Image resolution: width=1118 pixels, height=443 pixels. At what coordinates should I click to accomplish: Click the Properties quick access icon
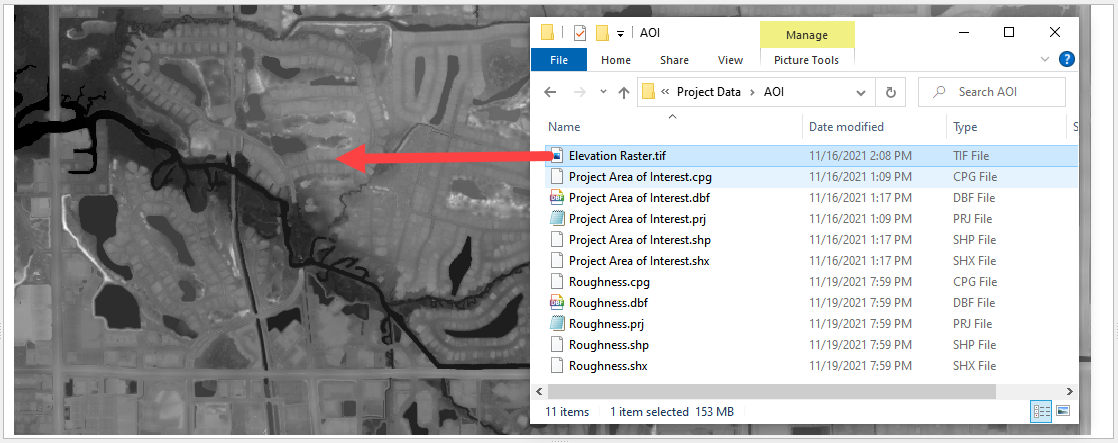[x=580, y=32]
